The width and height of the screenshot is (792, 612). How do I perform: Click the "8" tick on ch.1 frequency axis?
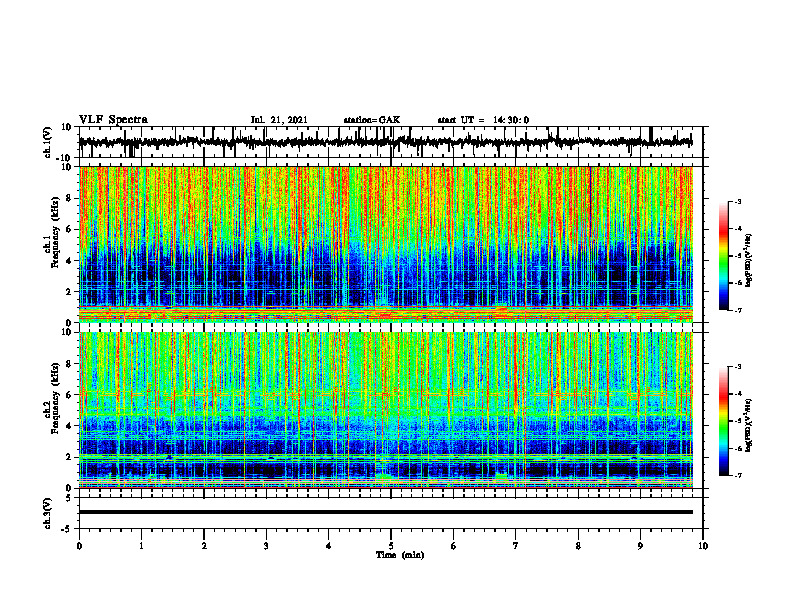point(69,198)
